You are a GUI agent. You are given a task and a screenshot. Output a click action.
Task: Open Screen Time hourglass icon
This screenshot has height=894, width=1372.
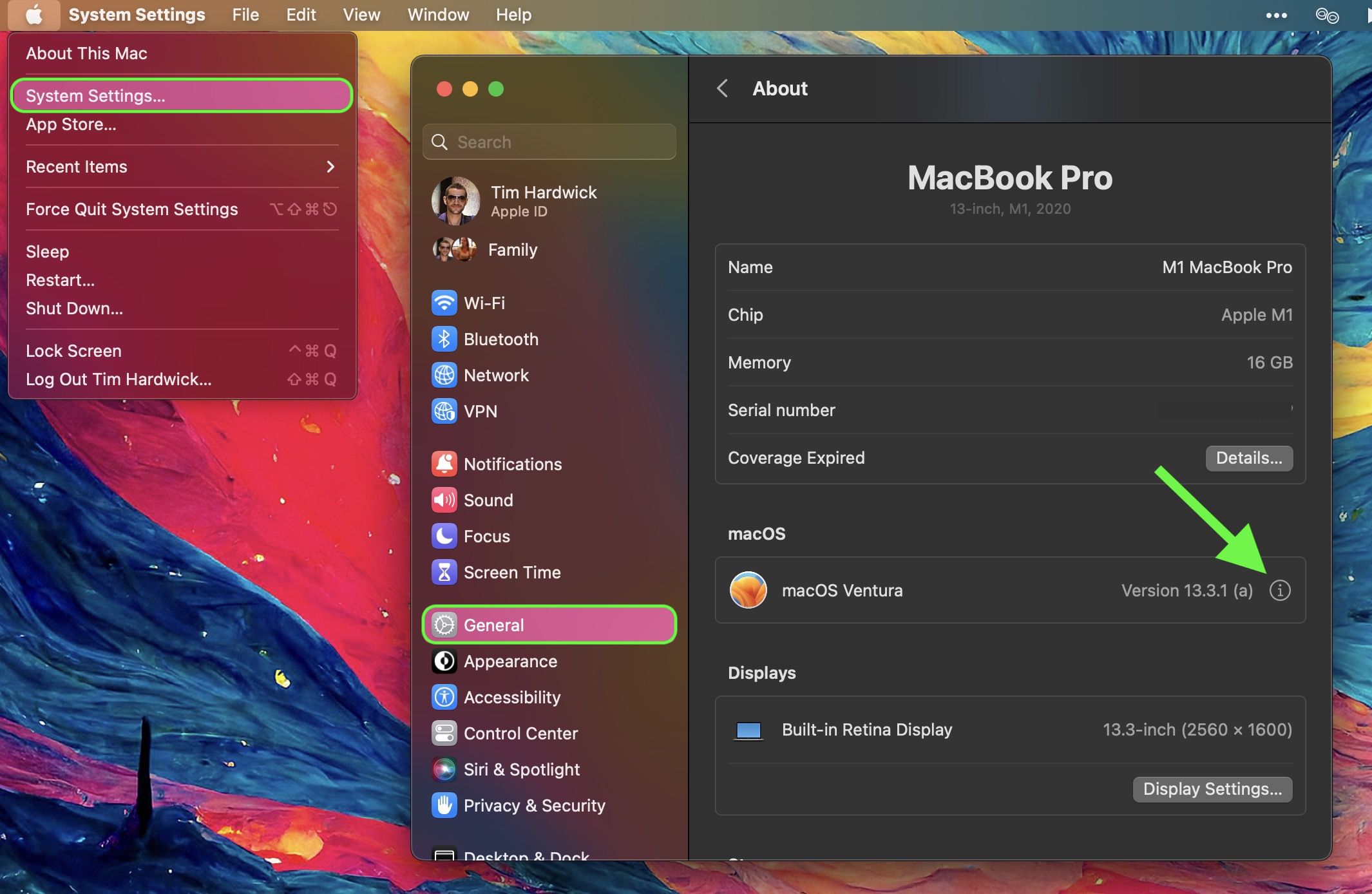coord(444,573)
